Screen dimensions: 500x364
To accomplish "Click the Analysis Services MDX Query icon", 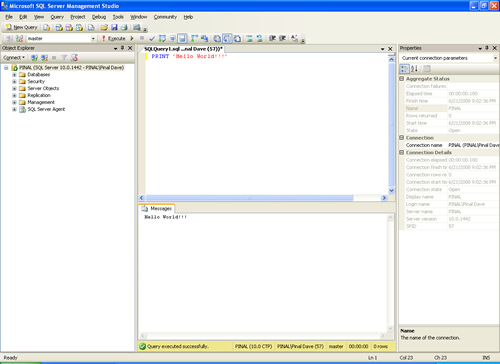I will [59, 27].
